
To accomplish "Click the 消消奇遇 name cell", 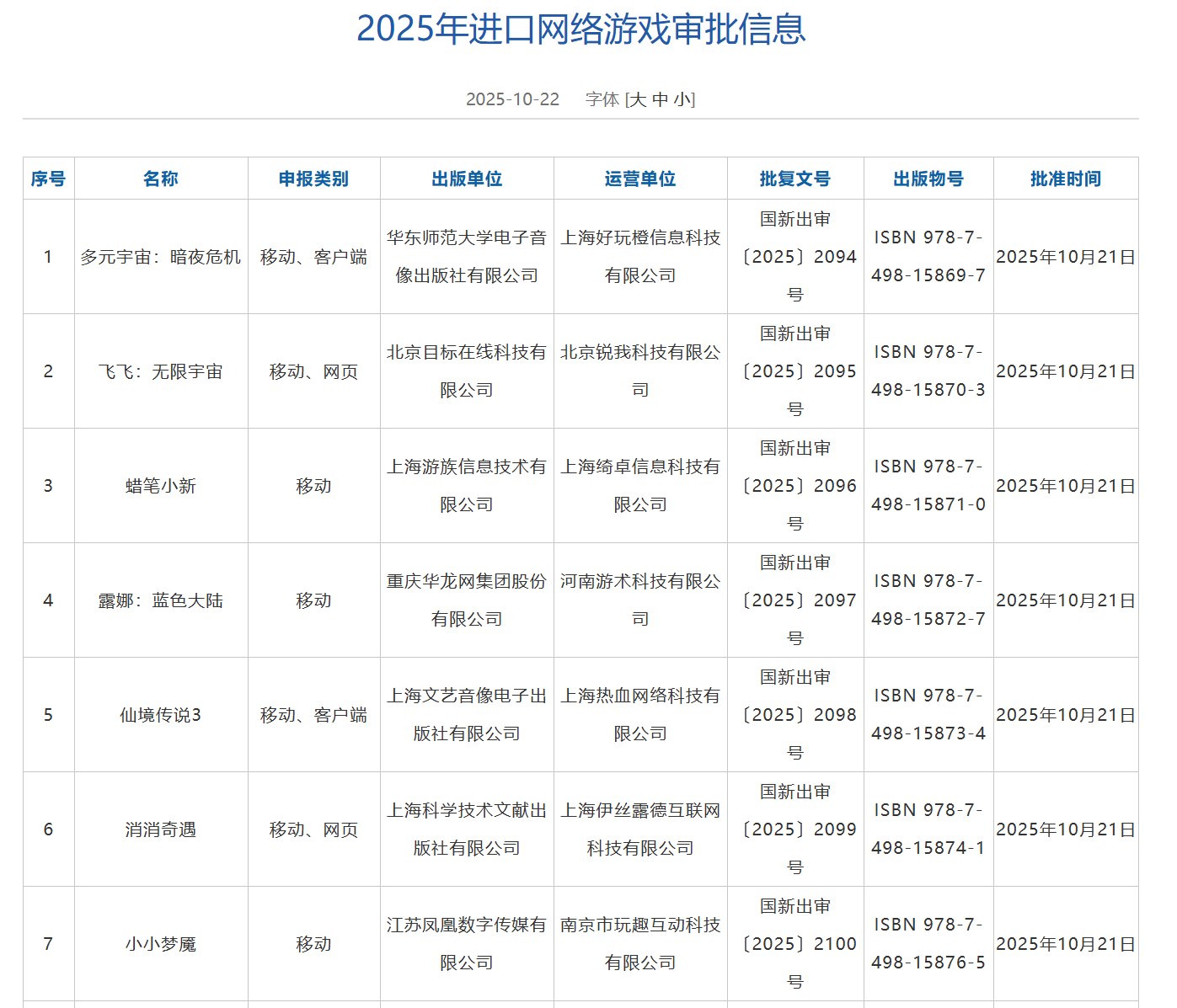I will [x=161, y=829].
